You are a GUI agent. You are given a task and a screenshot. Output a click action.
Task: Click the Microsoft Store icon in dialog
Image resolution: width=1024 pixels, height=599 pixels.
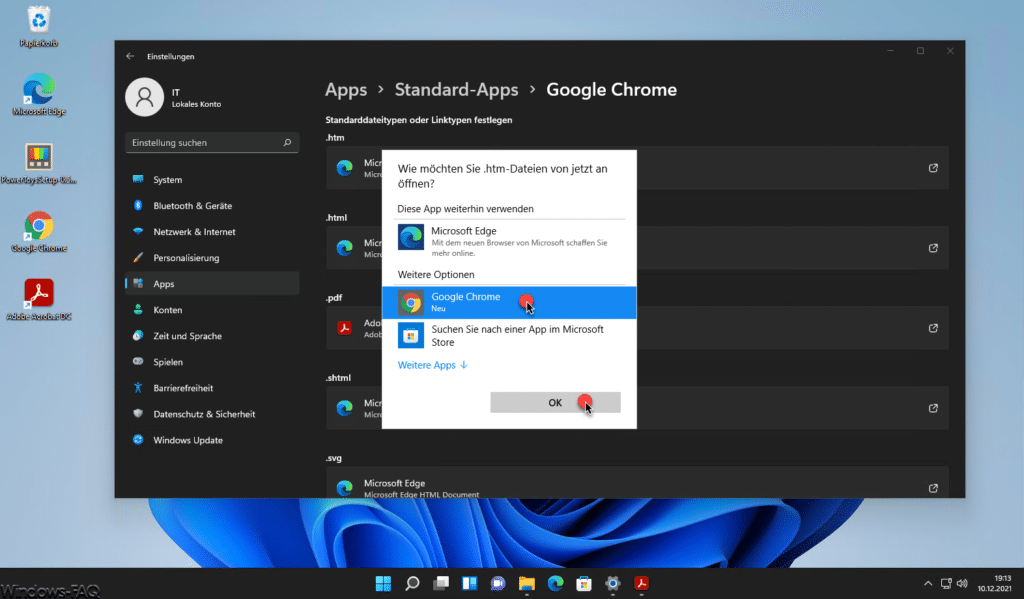tap(411, 335)
